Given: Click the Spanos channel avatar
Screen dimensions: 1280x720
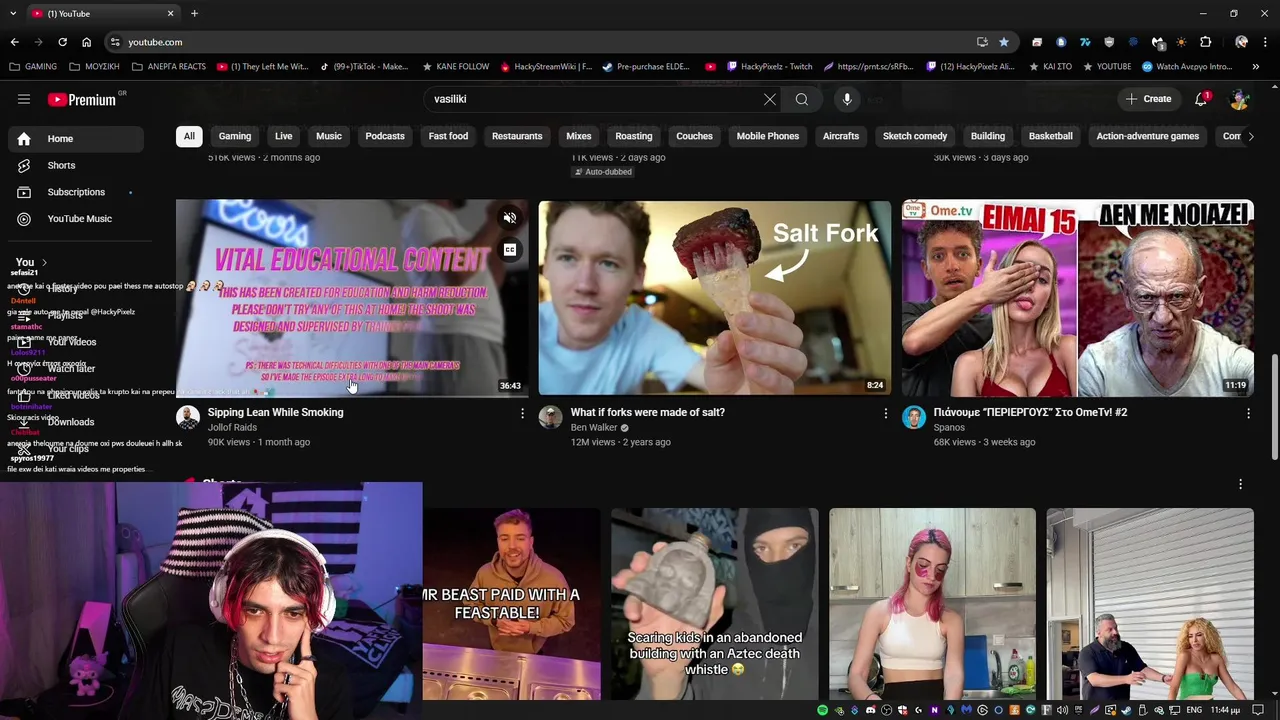Looking at the screenshot, I should point(914,417).
